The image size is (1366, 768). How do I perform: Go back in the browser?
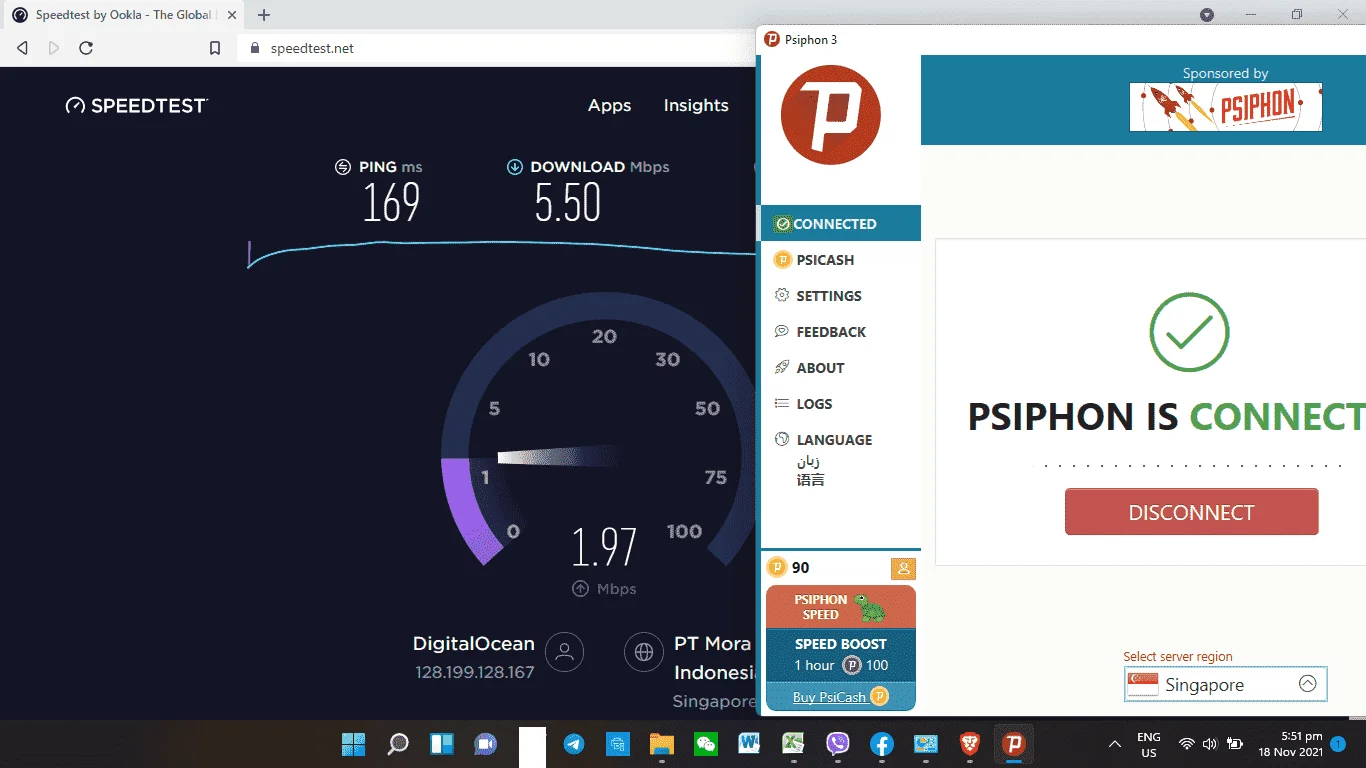(x=22, y=48)
